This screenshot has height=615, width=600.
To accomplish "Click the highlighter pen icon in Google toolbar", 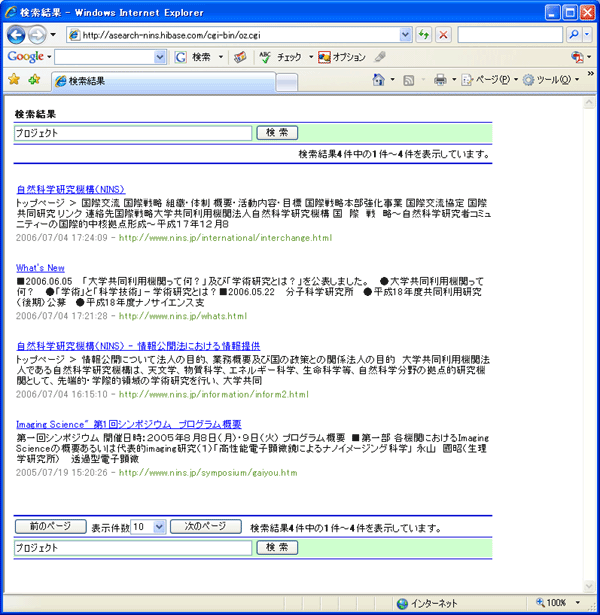I will pyautogui.click(x=380, y=57).
